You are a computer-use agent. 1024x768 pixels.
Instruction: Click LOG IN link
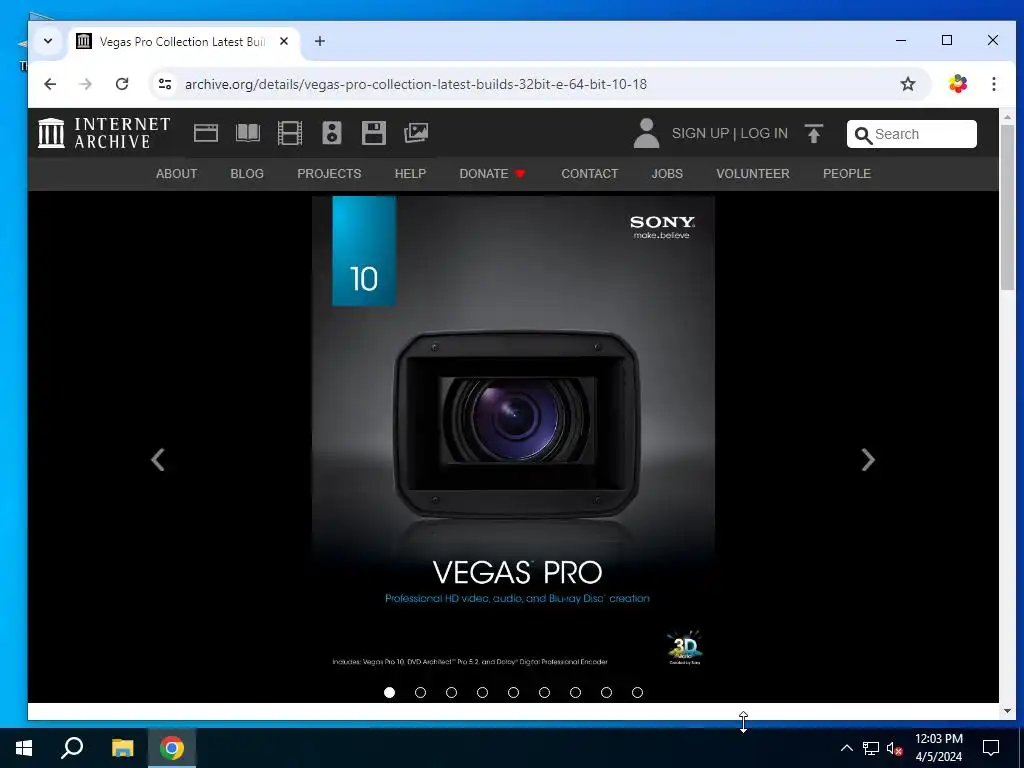tap(764, 133)
